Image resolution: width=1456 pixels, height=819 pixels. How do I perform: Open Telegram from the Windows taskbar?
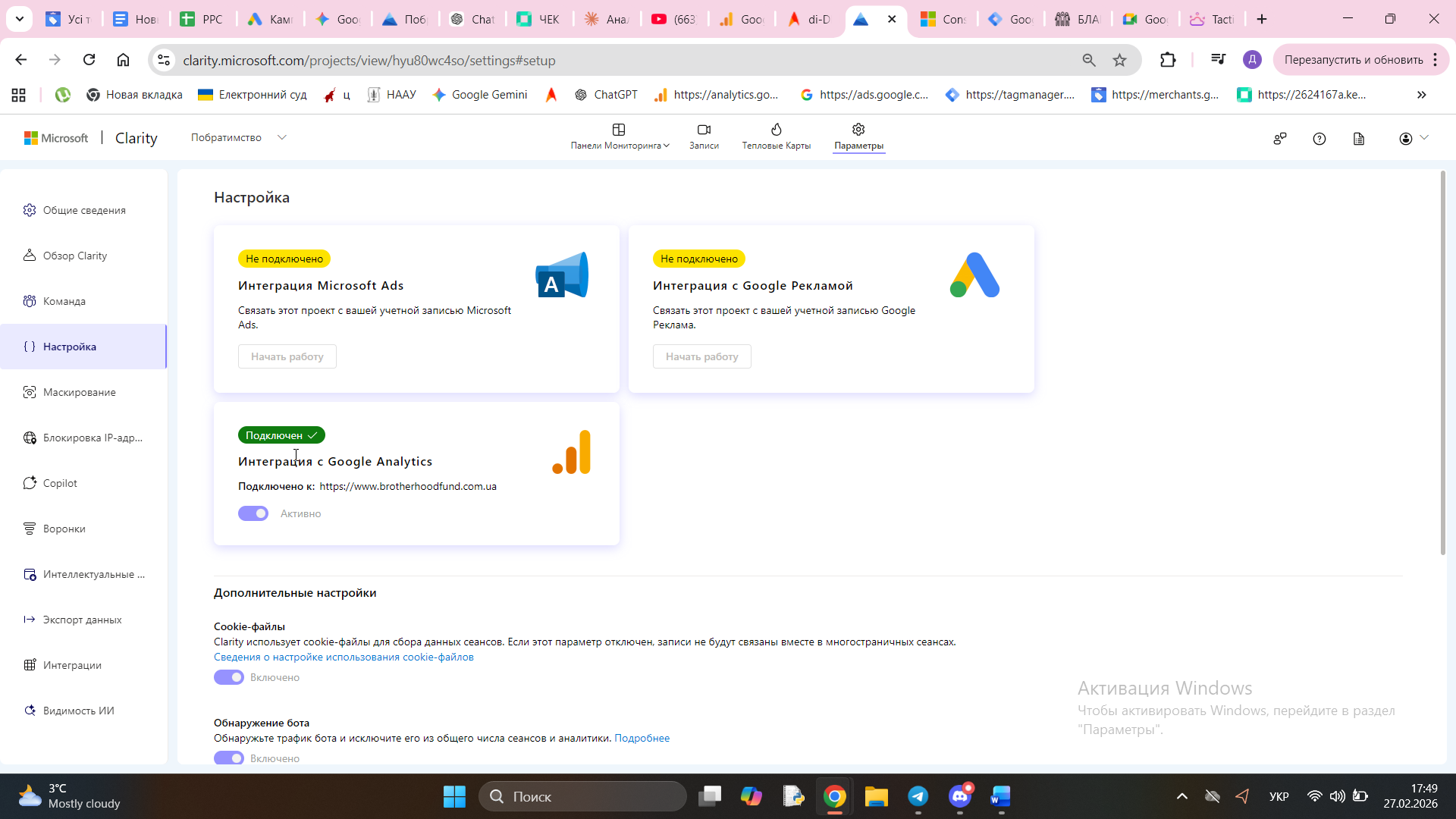(x=918, y=796)
